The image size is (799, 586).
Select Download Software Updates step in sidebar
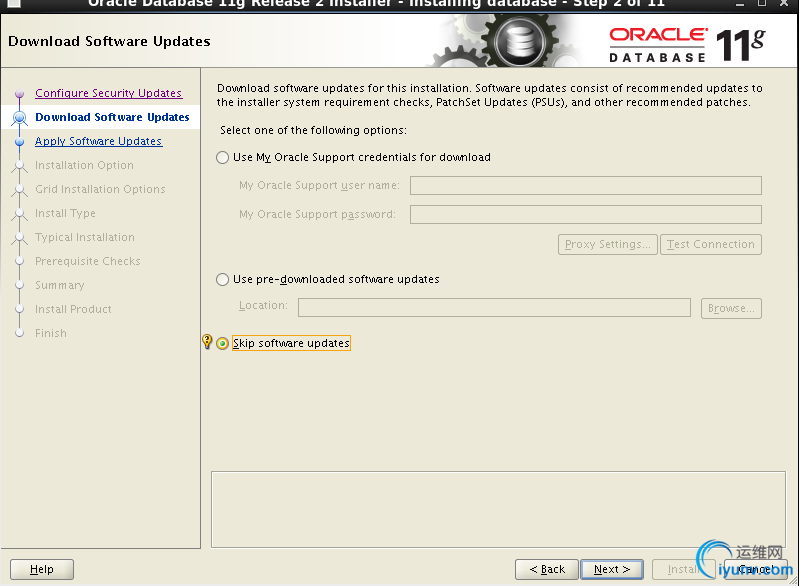[x=112, y=117]
